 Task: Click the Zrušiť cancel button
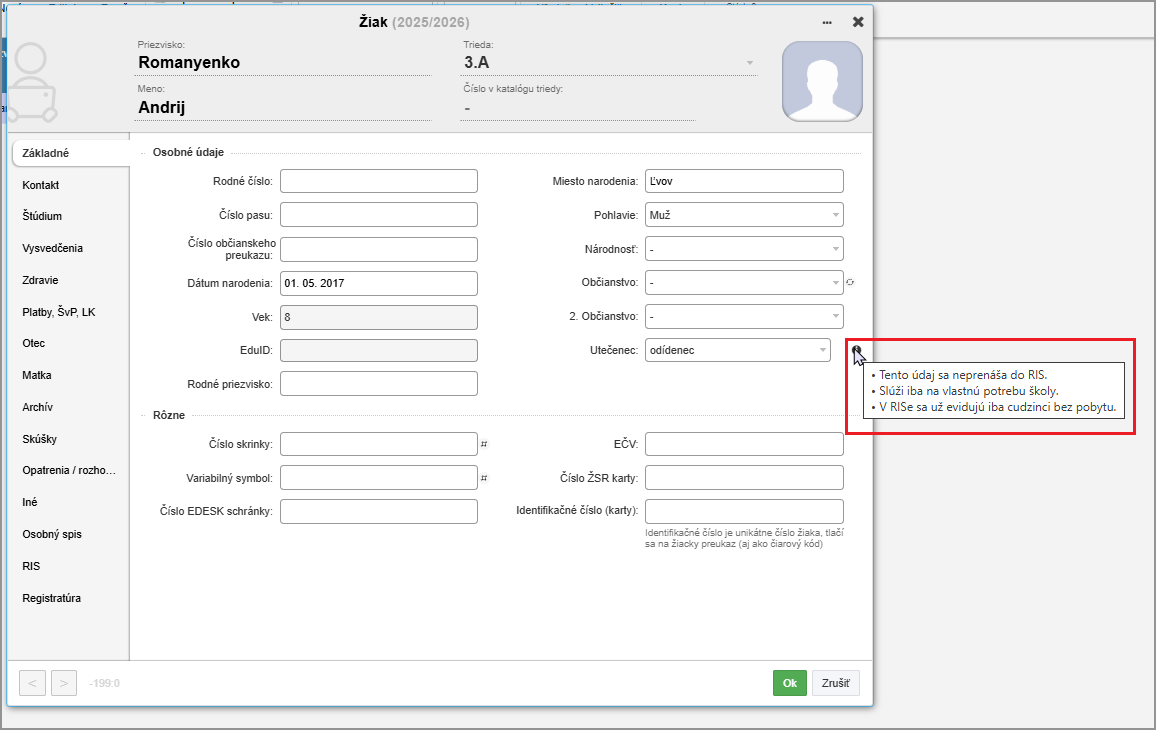(x=835, y=683)
